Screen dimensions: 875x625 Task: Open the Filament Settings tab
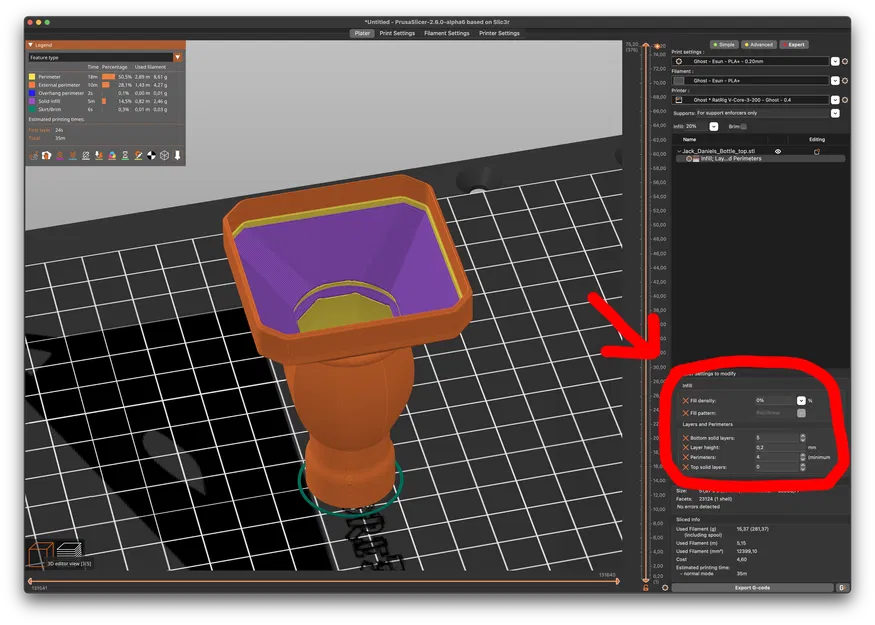pyautogui.click(x=446, y=33)
